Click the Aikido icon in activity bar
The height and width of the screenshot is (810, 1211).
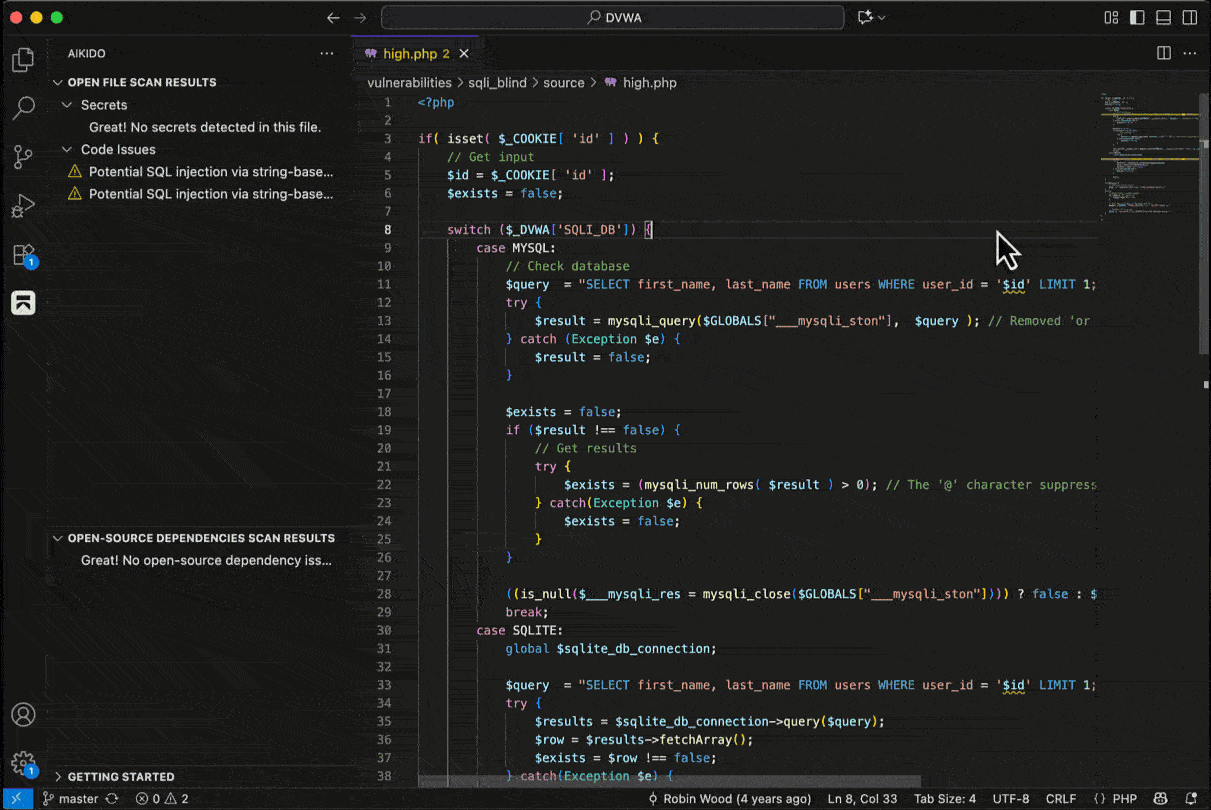23,302
